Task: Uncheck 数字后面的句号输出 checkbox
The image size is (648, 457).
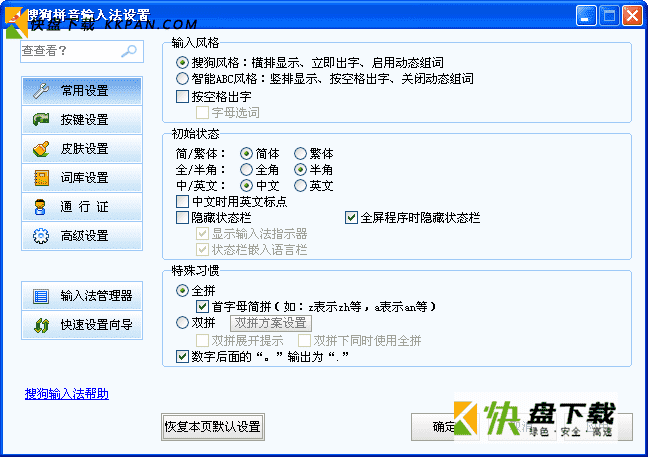Action: point(182,357)
